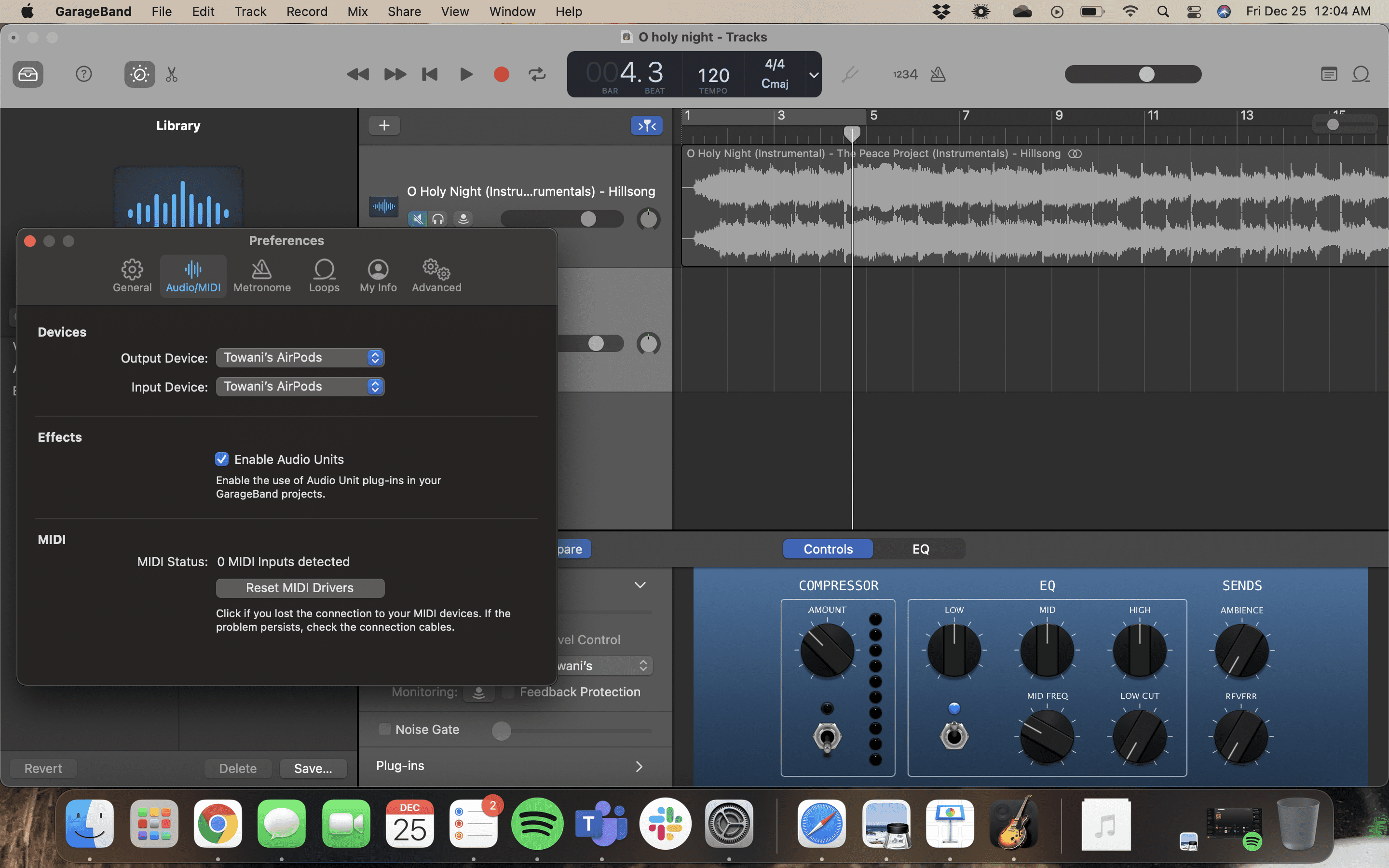The width and height of the screenshot is (1389, 868).
Task: Open the Library panel button
Action: (27, 74)
